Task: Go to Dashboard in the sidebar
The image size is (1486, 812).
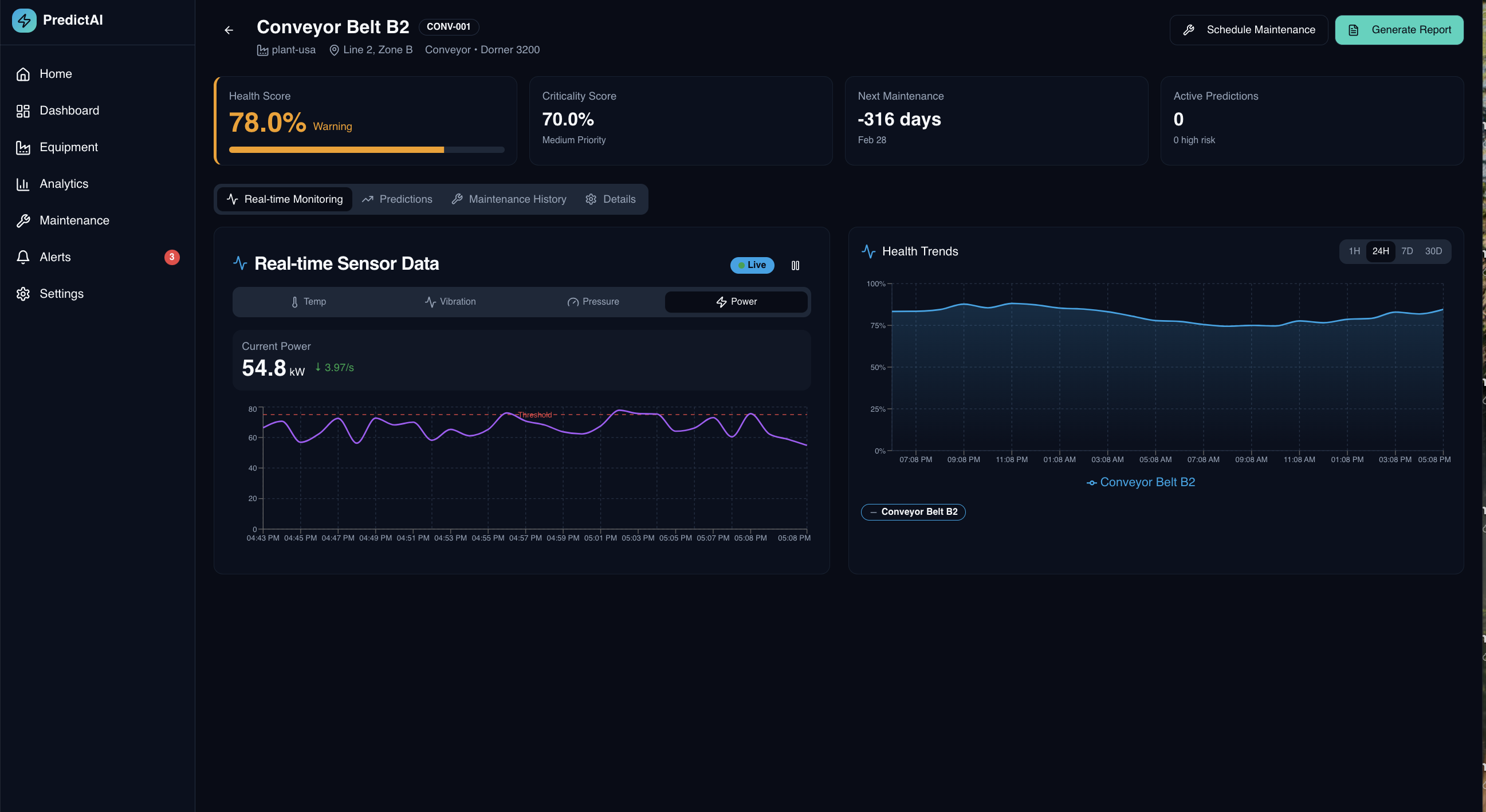Action: [x=69, y=111]
